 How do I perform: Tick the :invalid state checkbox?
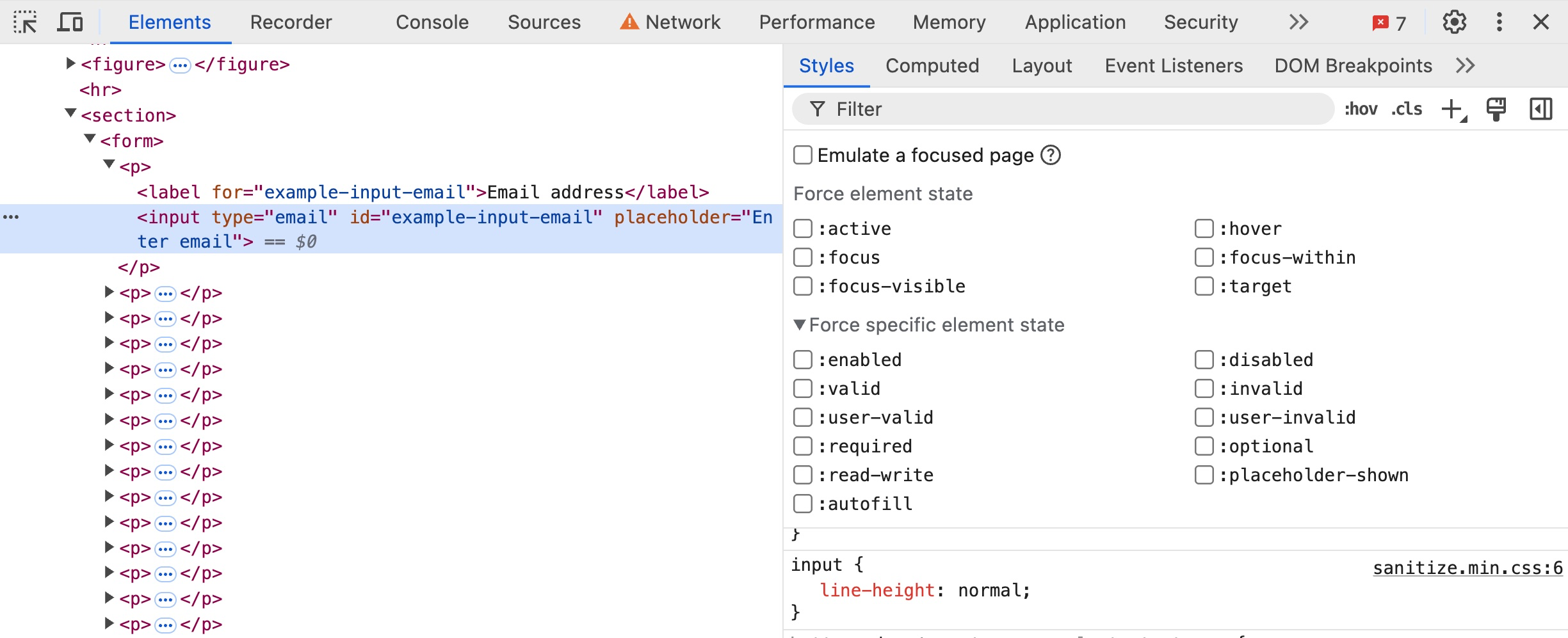[1204, 389]
